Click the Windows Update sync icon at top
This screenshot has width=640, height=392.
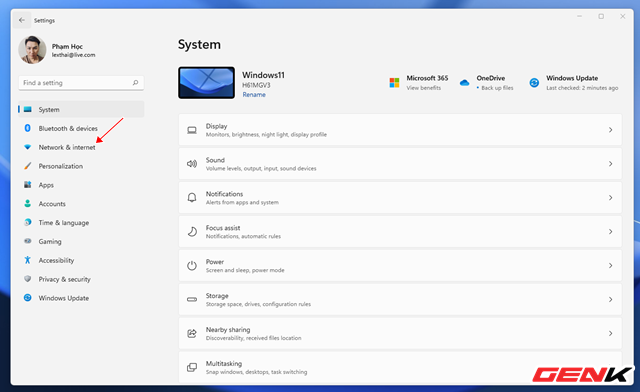pyautogui.click(x=534, y=83)
